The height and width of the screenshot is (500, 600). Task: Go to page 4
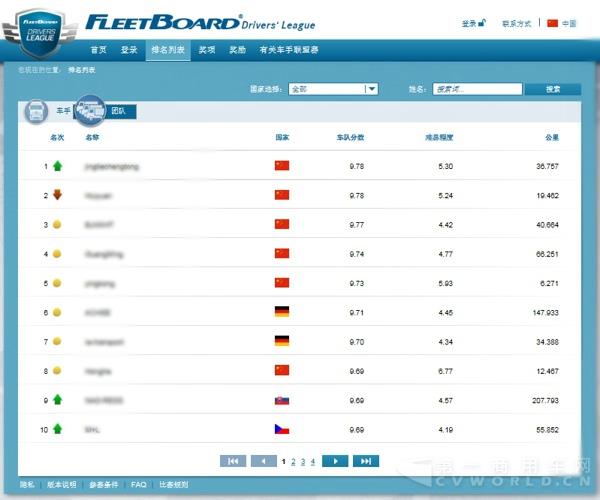point(313,462)
